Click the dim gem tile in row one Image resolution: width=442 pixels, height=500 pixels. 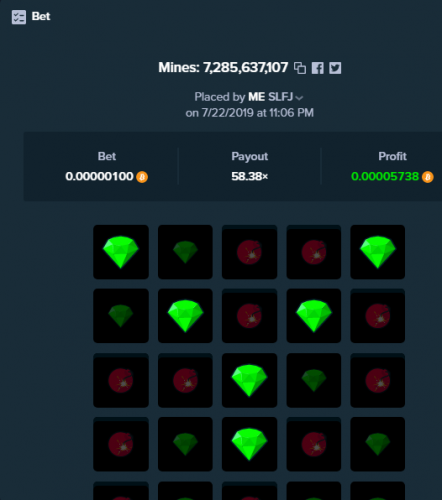coord(185,252)
